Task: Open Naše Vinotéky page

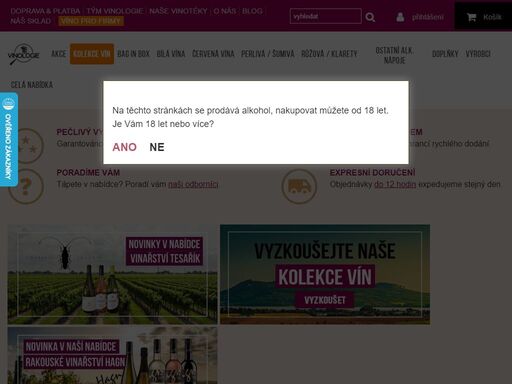Action: point(178,11)
